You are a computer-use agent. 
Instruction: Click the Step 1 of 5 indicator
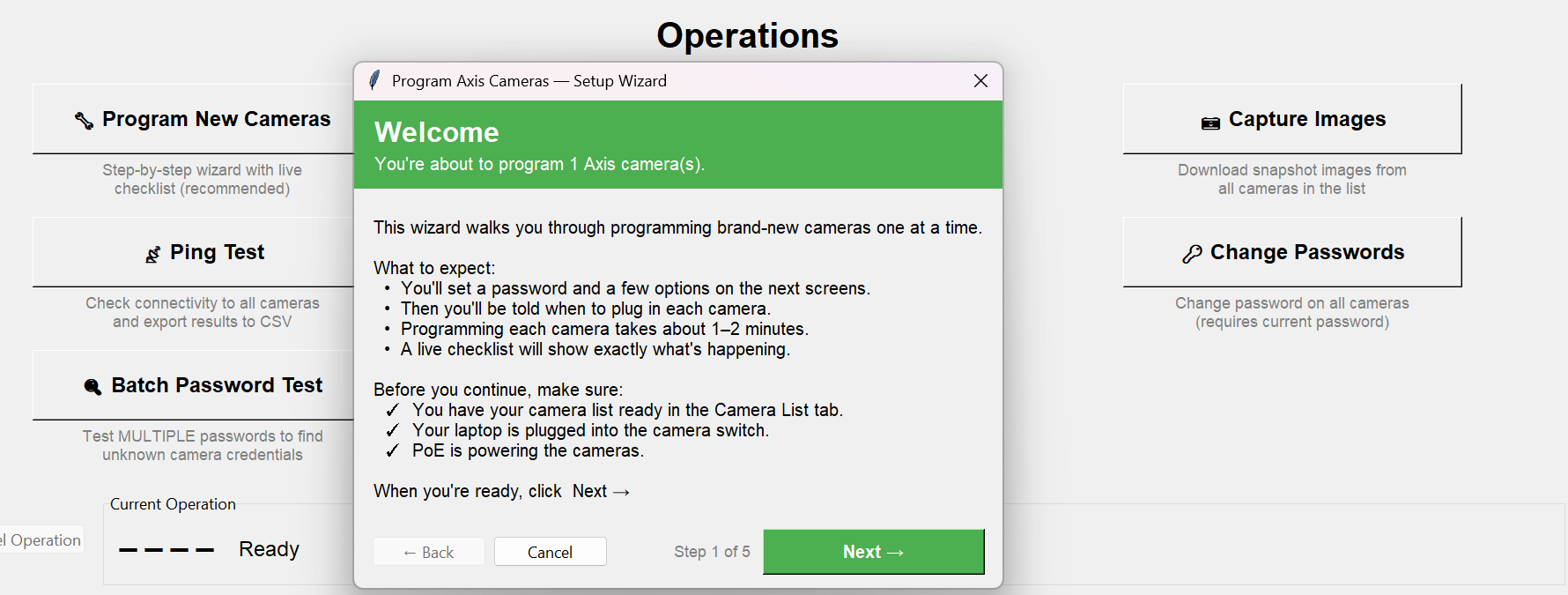pyautogui.click(x=712, y=552)
